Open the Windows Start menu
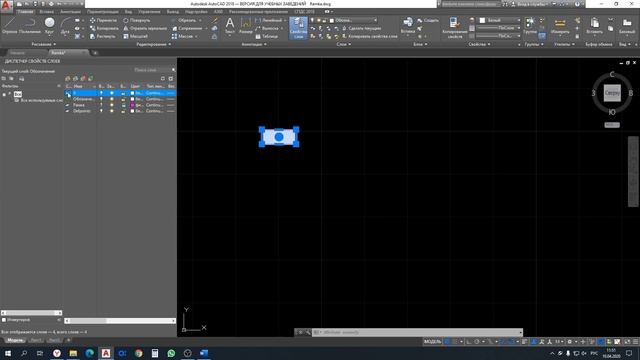Image resolution: width=640 pixels, height=360 pixels. (x=8, y=353)
